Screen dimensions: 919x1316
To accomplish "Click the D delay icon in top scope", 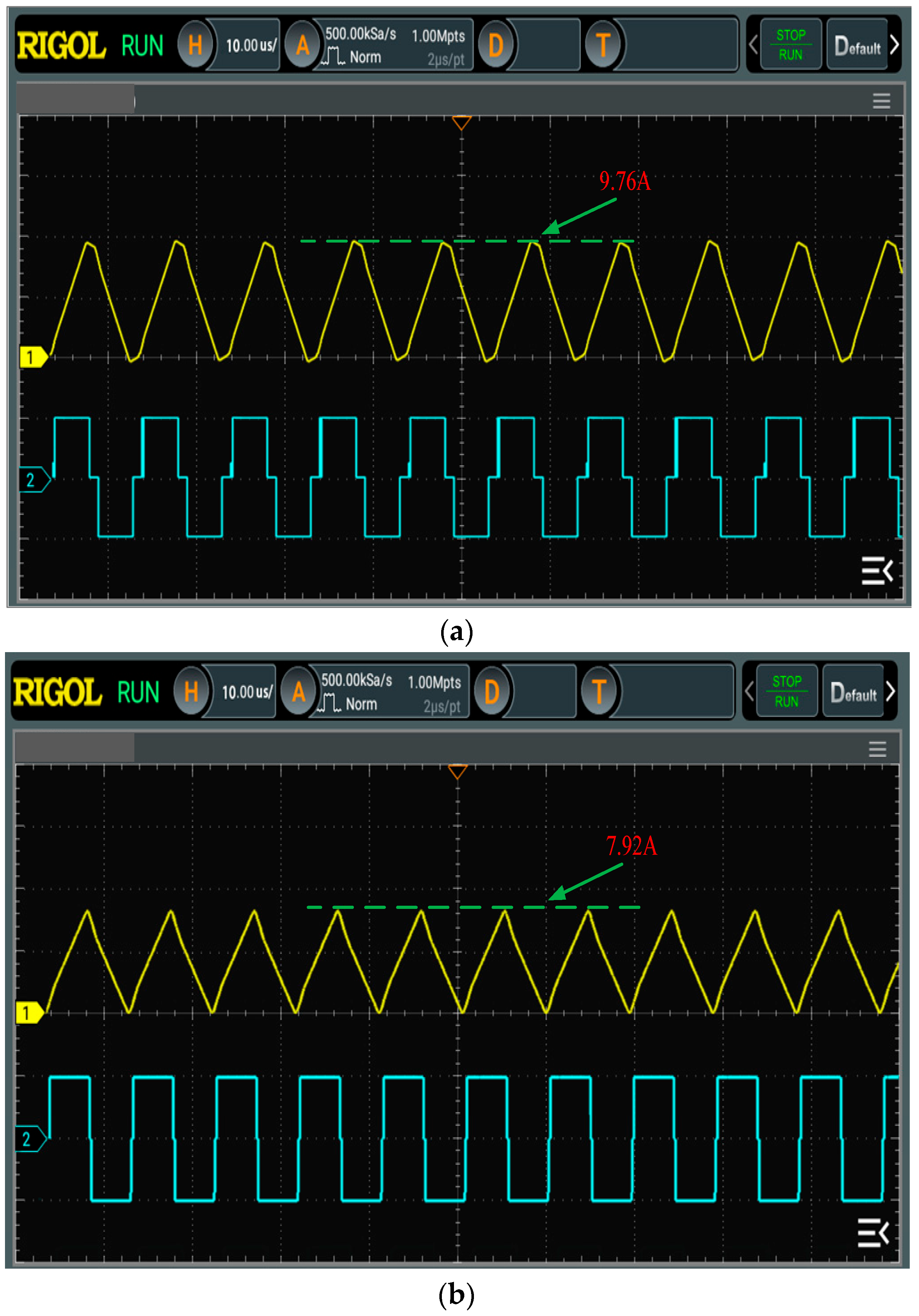I will [x=495, y=45].
